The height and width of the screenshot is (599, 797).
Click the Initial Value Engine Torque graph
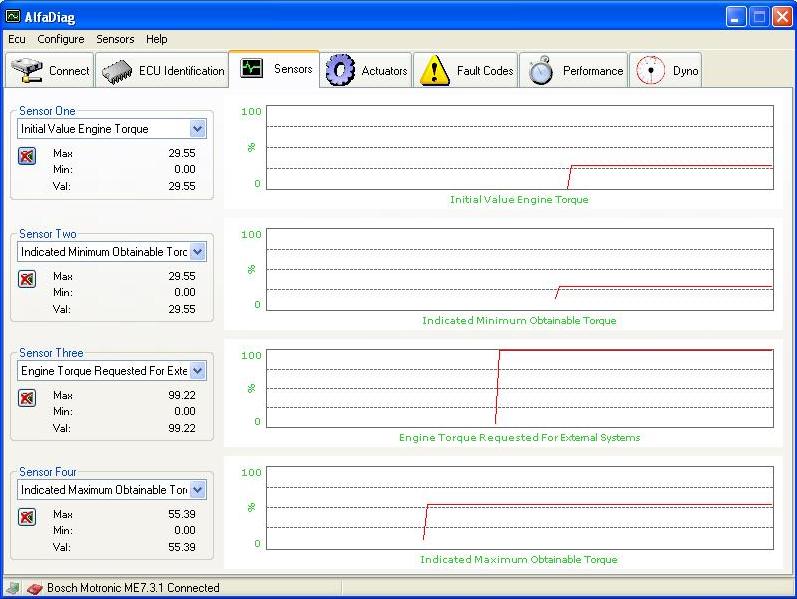click(x=520, y=147)
